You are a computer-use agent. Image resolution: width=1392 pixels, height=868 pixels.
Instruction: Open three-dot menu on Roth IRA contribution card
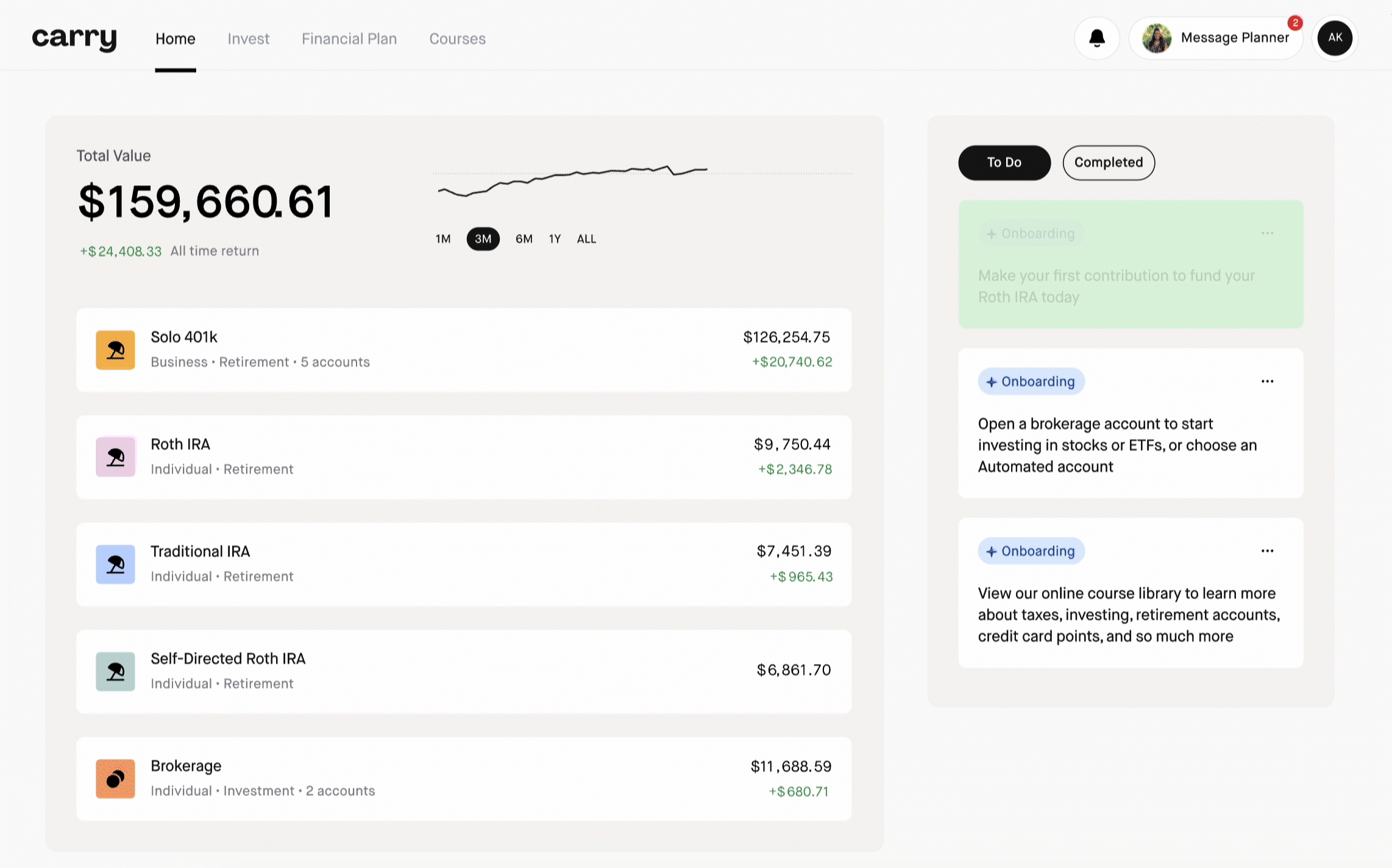coord(1267,233)
